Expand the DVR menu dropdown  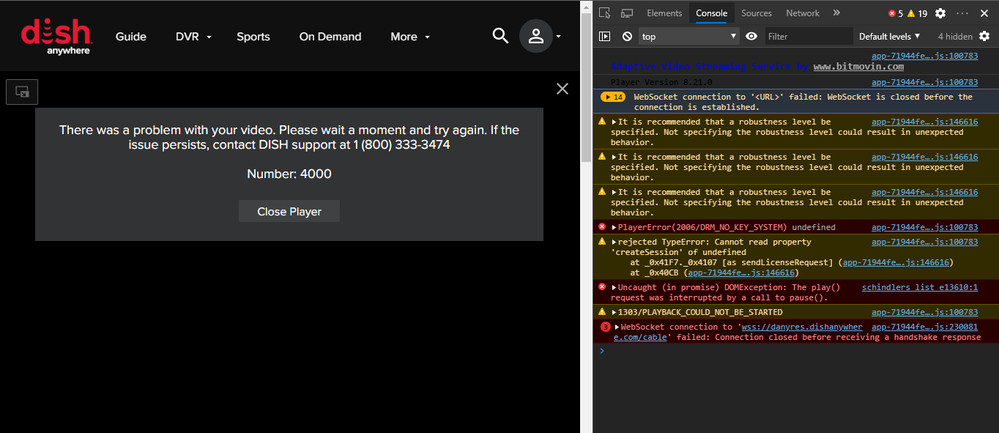point(194,36)
